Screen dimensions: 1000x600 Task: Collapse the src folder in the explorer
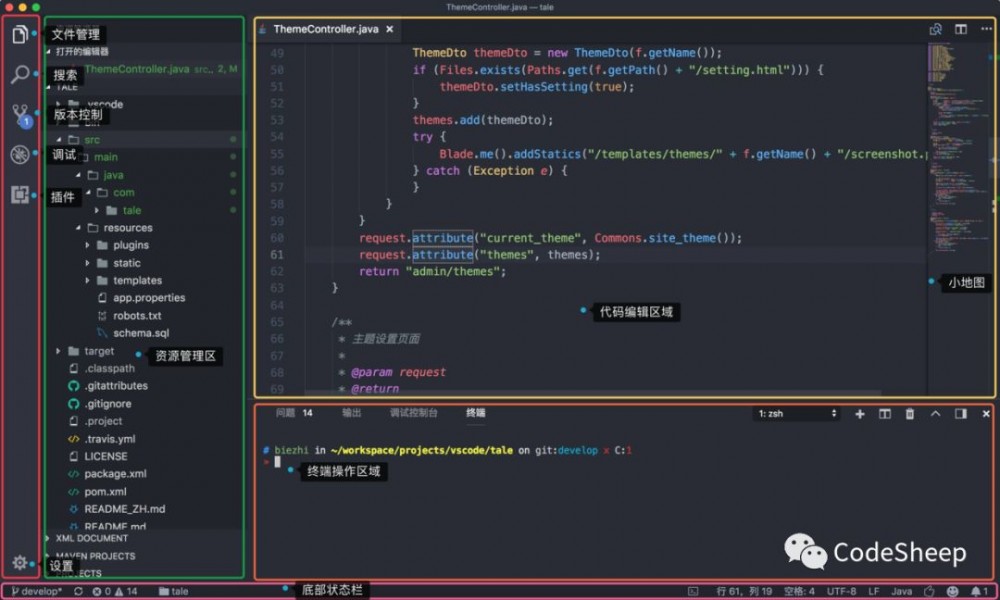(x=92, y=139)
